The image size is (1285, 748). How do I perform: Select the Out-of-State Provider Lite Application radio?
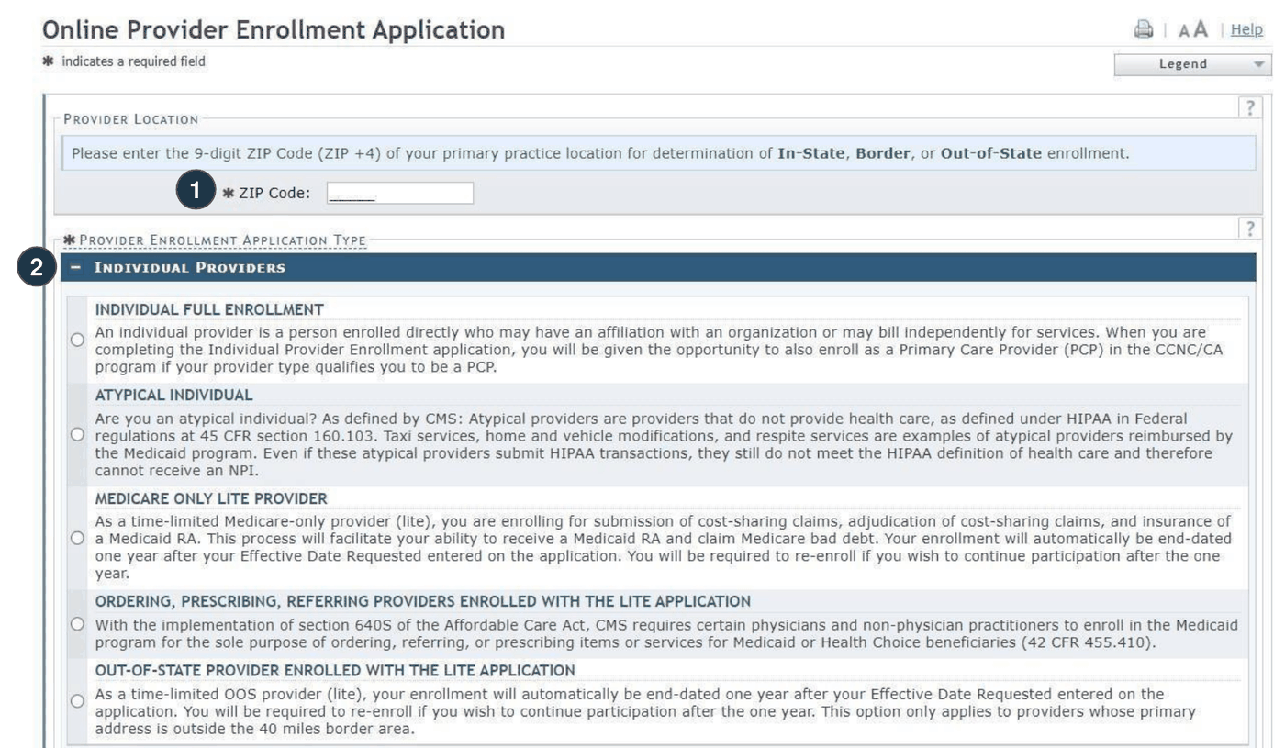click(x=77, y=702)
